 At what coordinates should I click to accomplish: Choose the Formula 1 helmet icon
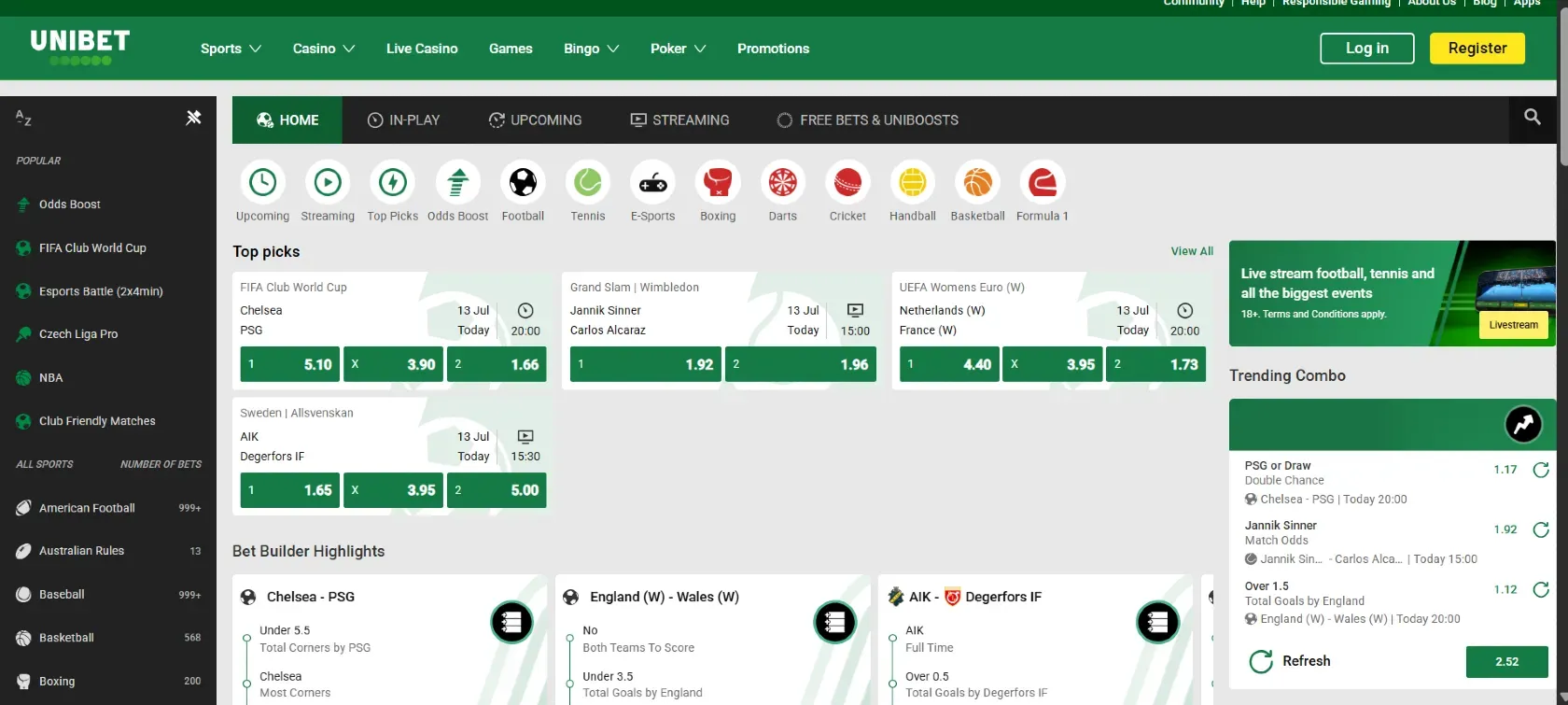[1043, 182]
